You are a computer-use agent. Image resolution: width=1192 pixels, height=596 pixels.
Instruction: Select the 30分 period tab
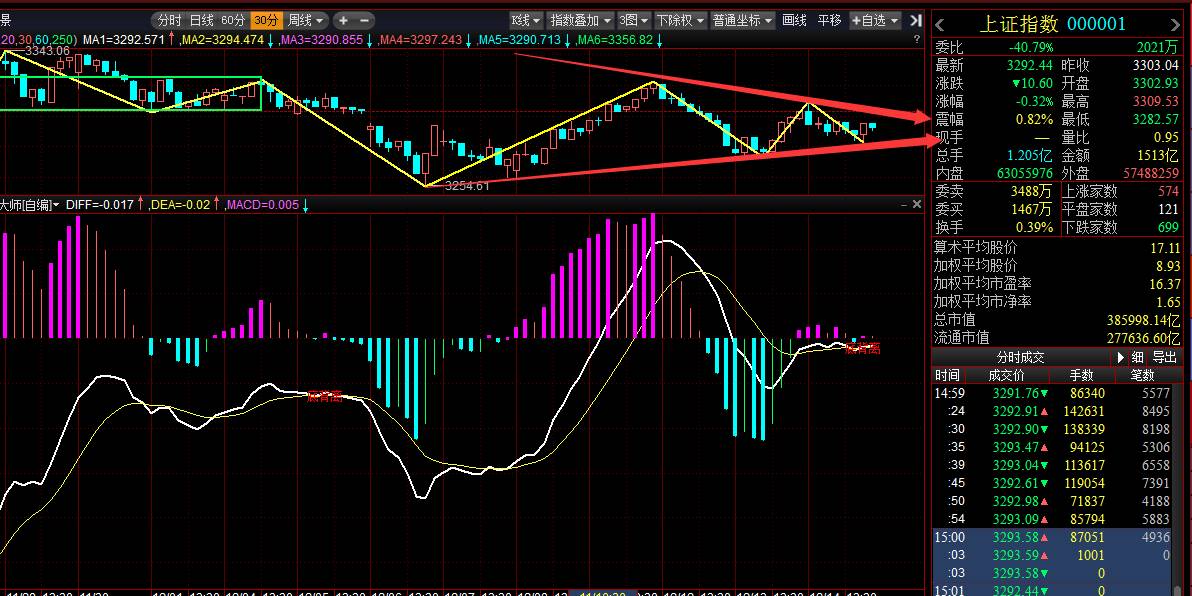point(266,21)
